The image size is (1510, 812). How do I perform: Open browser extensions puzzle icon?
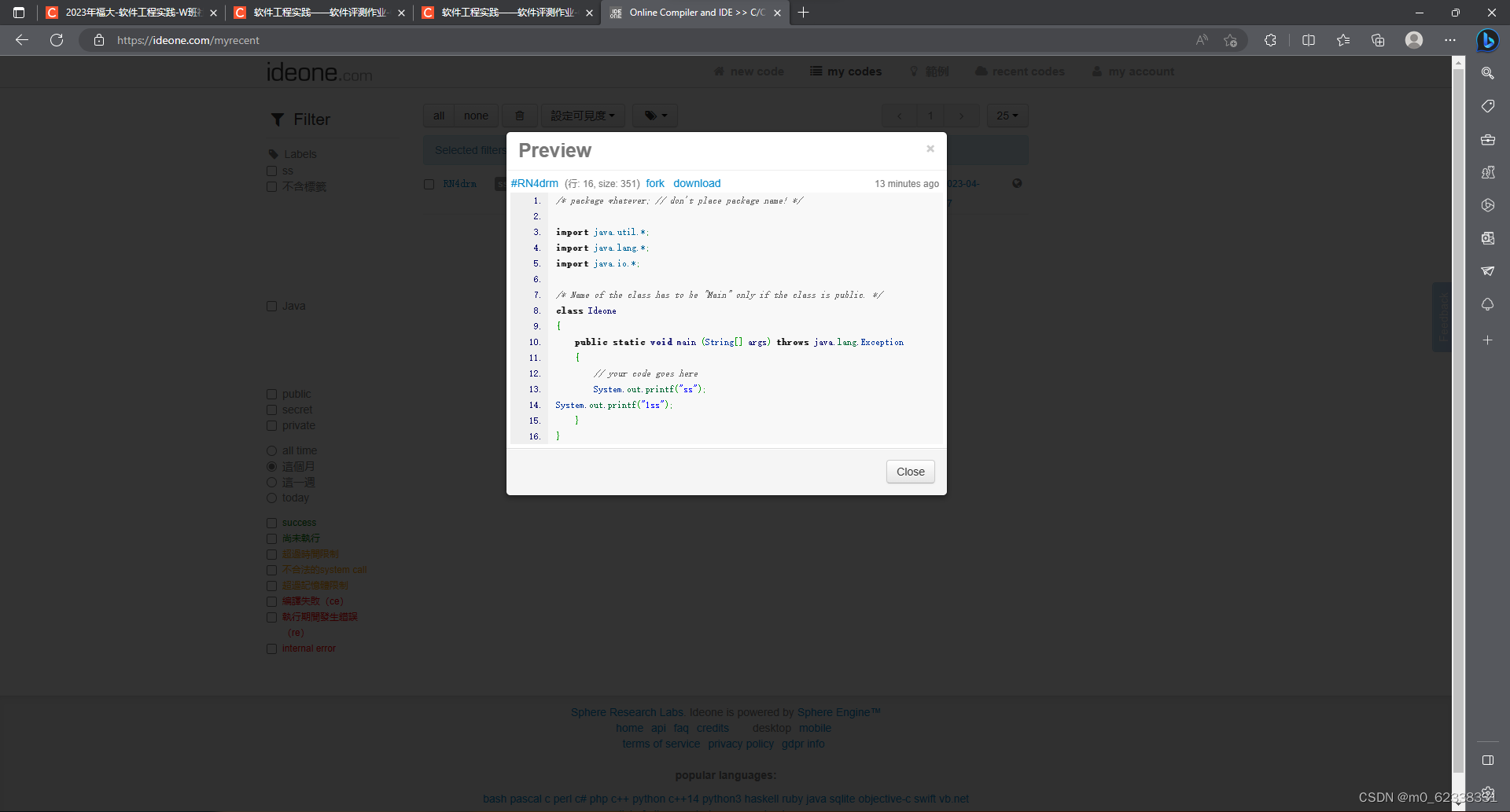point(1270,40)
